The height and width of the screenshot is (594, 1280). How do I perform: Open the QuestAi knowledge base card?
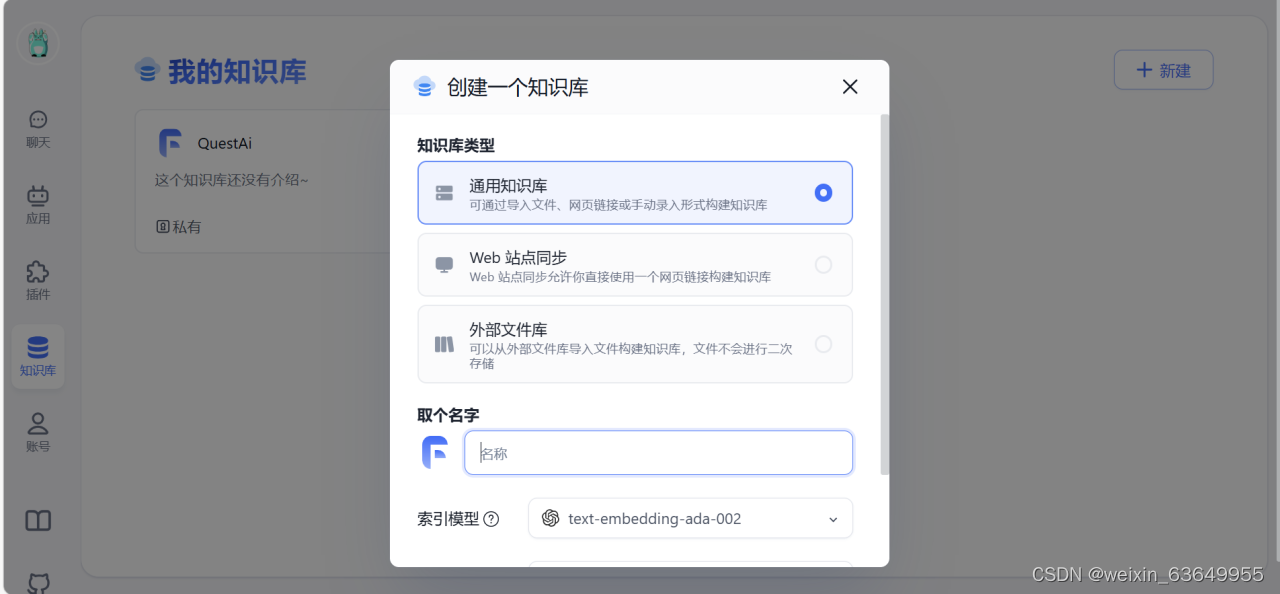click(262, 182)
